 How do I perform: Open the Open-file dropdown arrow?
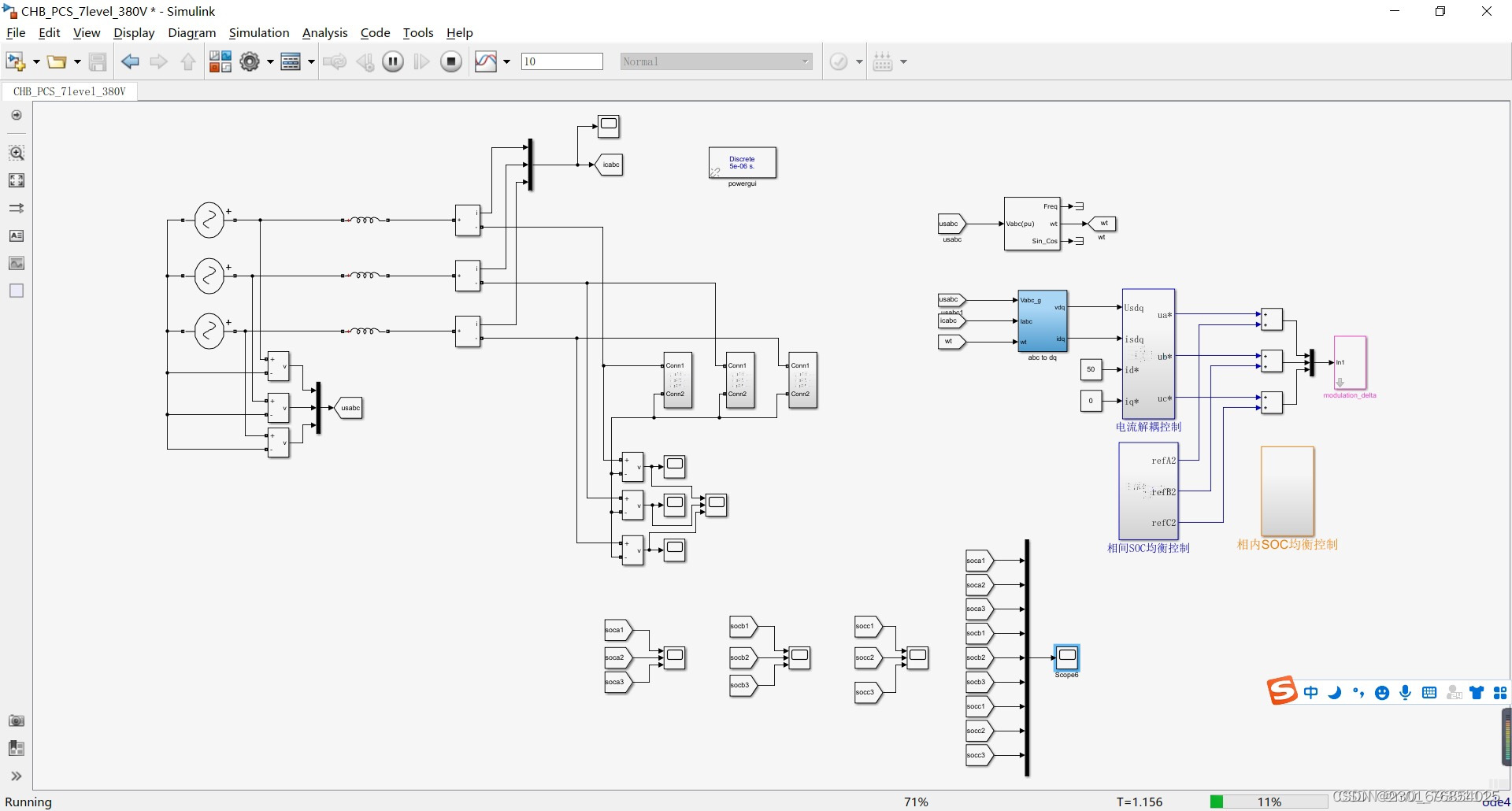point(77,61)
